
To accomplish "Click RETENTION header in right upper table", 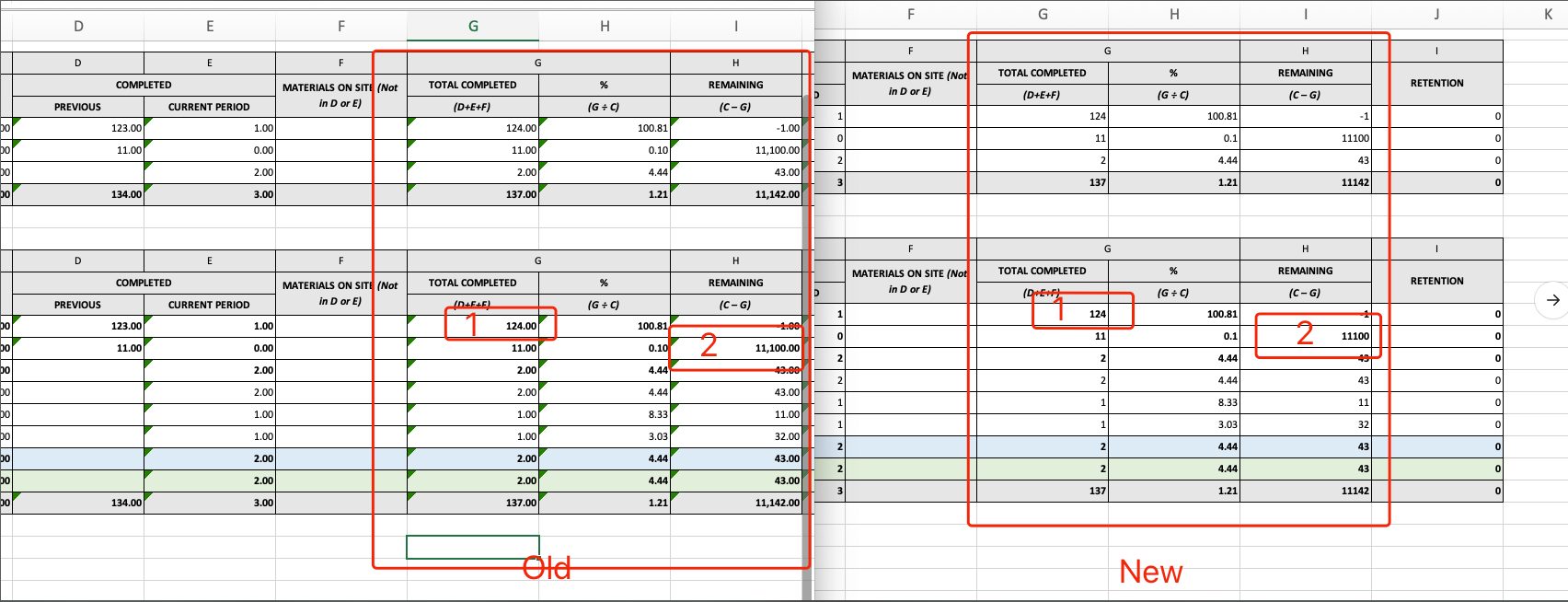I will pyautogui.click(x=1436, y=83).
